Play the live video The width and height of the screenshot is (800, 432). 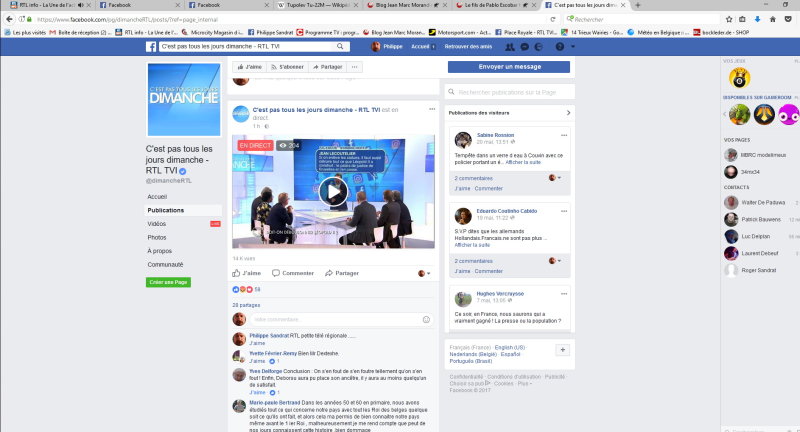point(333,192)
